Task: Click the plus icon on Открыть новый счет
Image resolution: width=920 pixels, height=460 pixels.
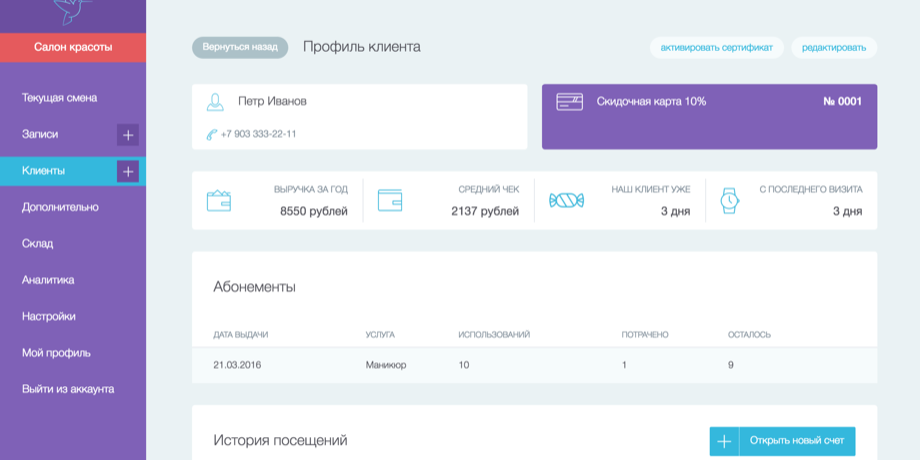Action: [x=725, y=441]
